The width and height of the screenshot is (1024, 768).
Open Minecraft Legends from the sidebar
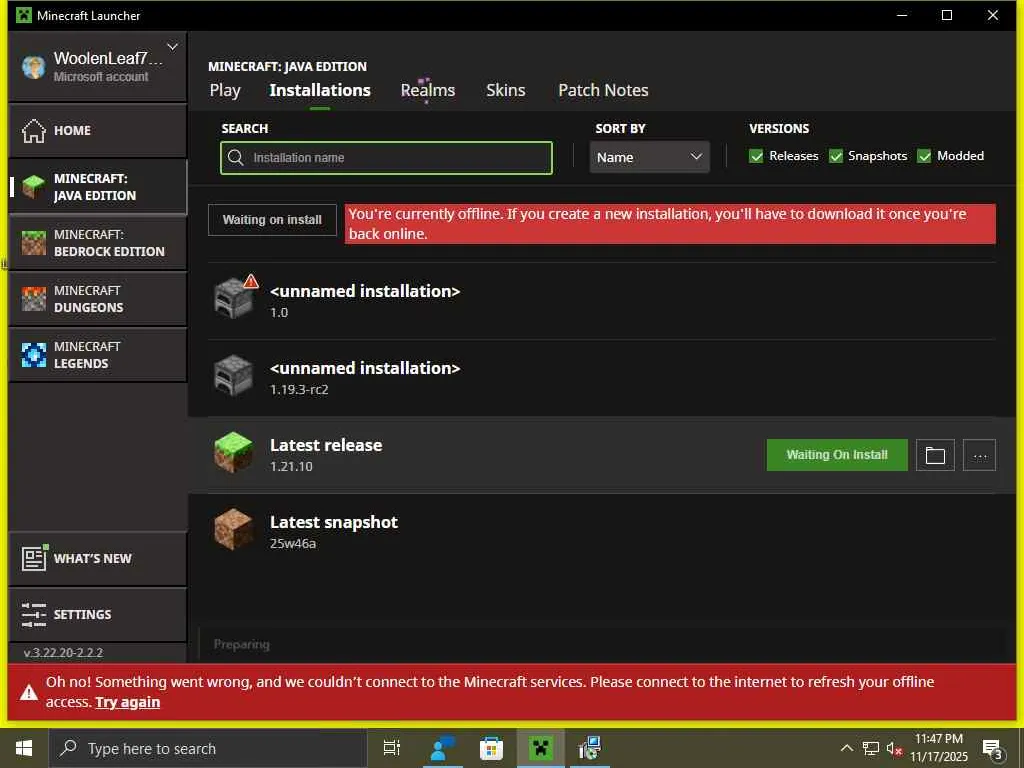coord(98,355)
